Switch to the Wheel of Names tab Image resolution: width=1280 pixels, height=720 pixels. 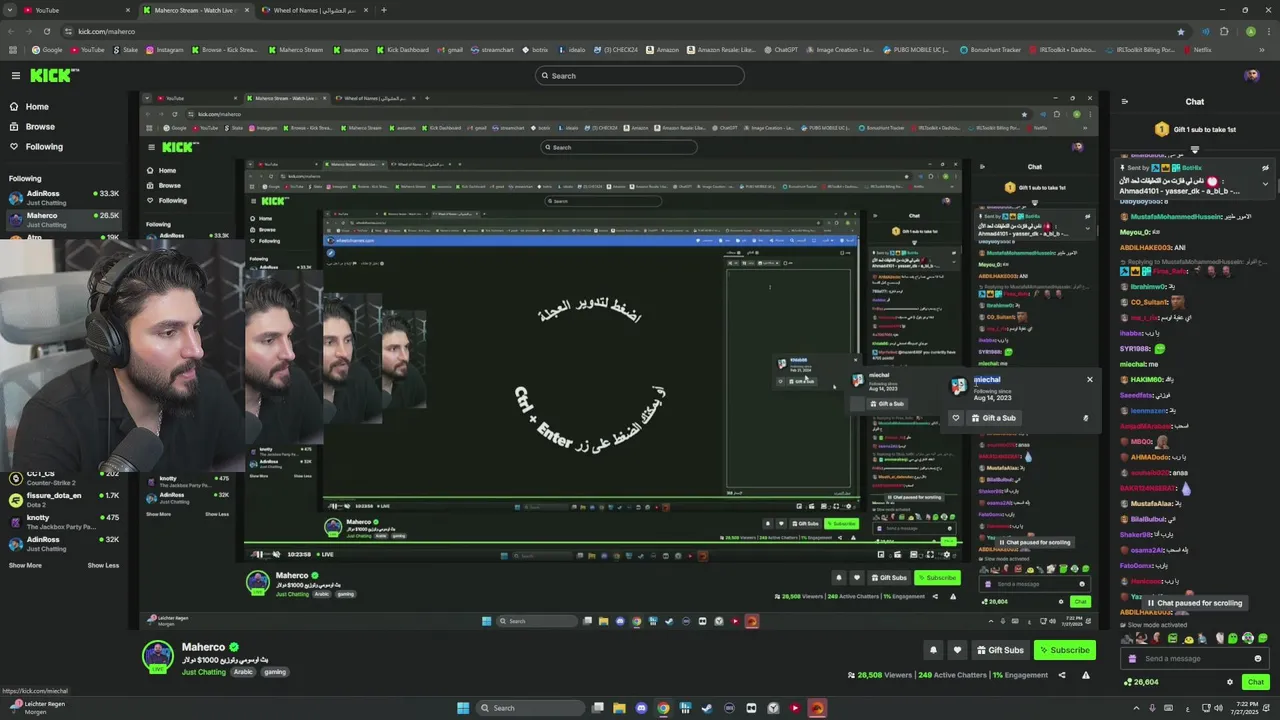(313, 10)
